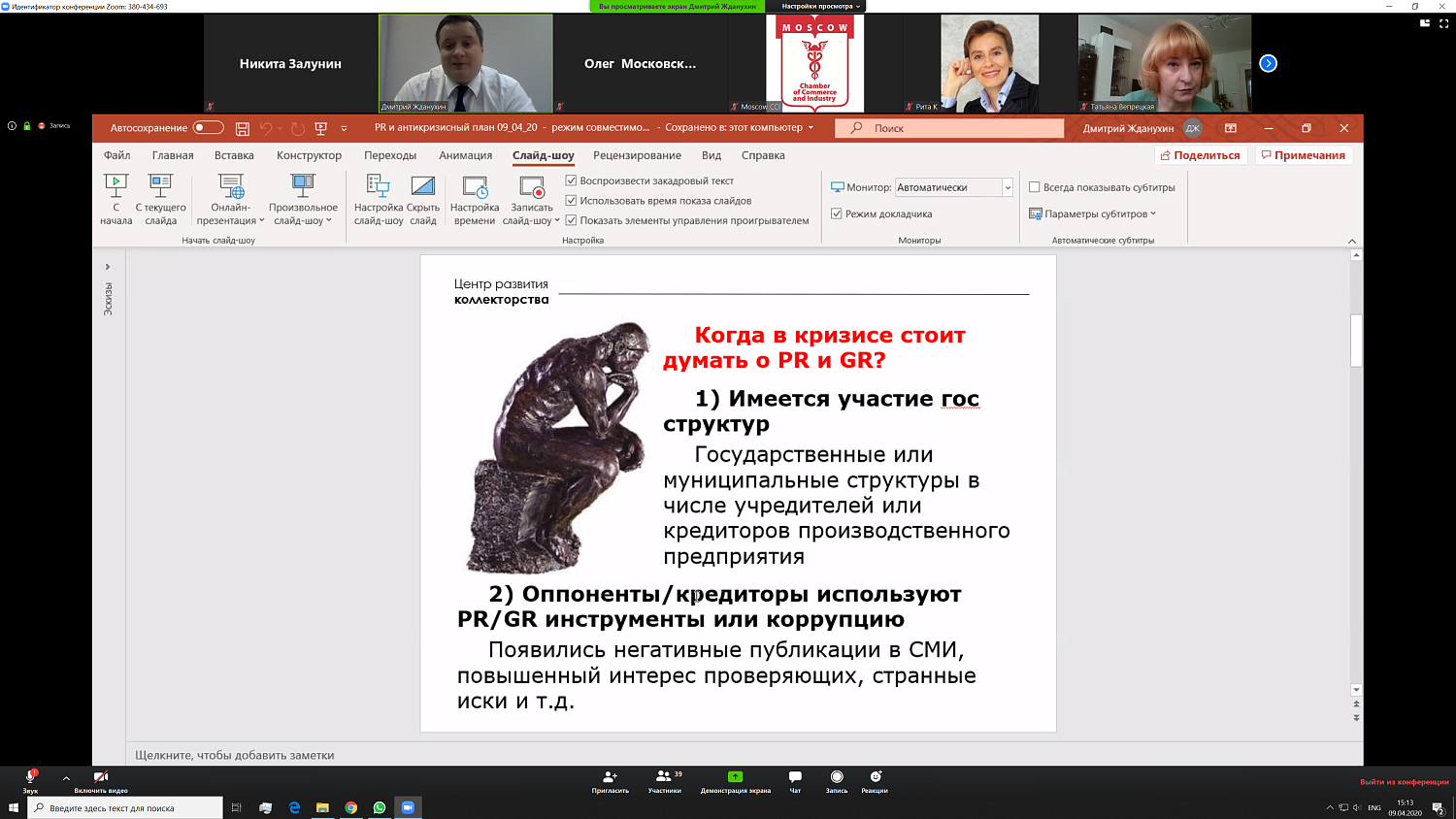This screenshot has height=819, width=1456.
Task: Switch to Вставка tab
Action: (x=234, y=155)
